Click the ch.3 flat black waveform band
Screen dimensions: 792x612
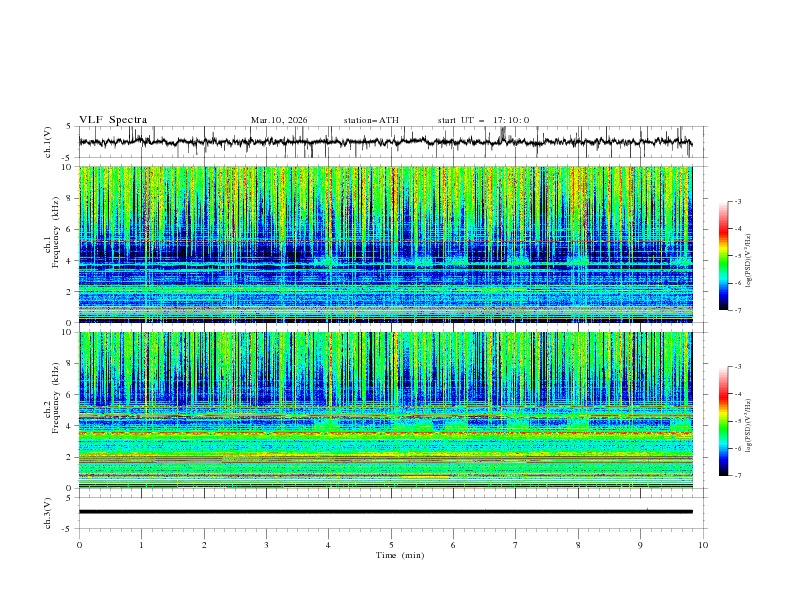coord(385,512)
